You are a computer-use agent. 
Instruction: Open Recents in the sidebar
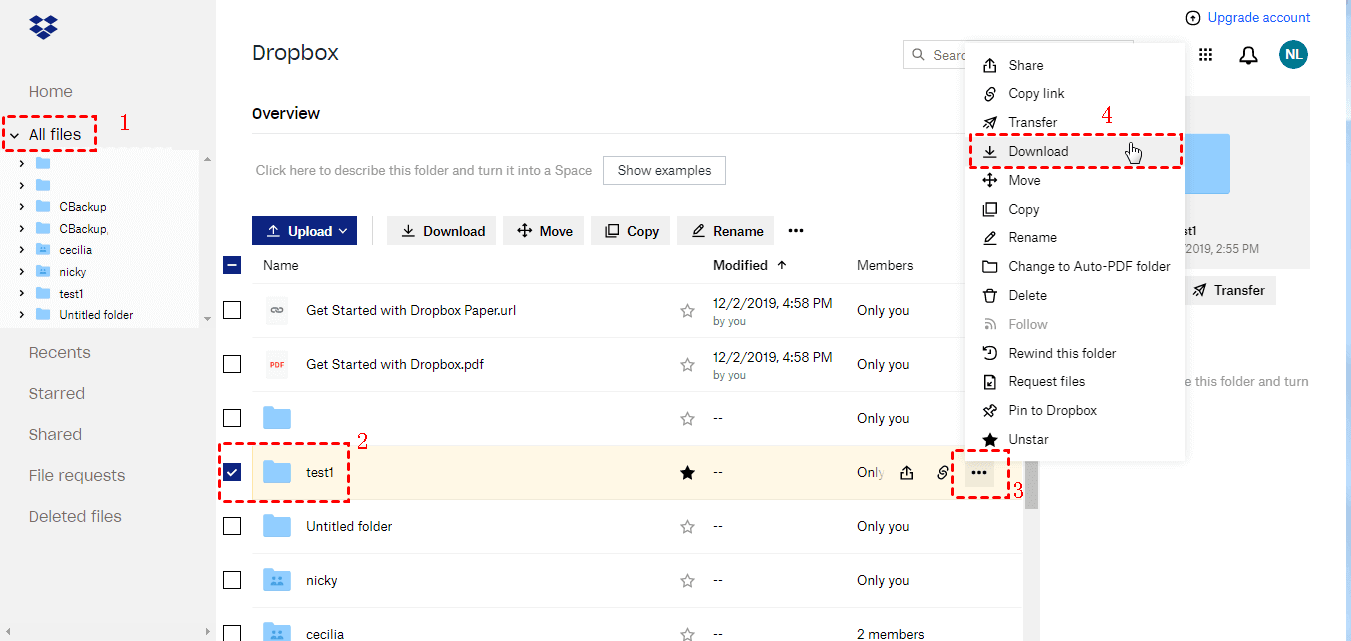[x=59, y=352]
